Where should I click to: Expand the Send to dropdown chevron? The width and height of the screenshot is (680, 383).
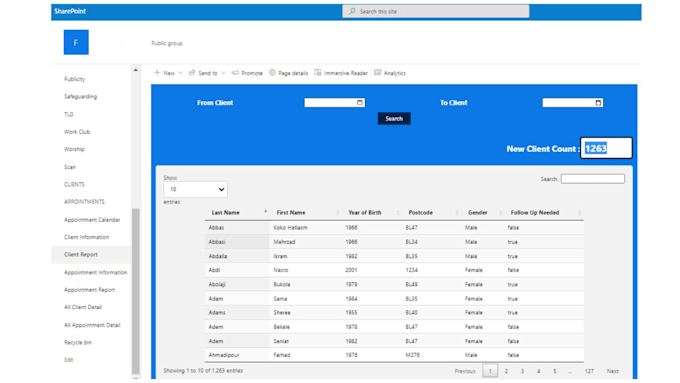223,73
